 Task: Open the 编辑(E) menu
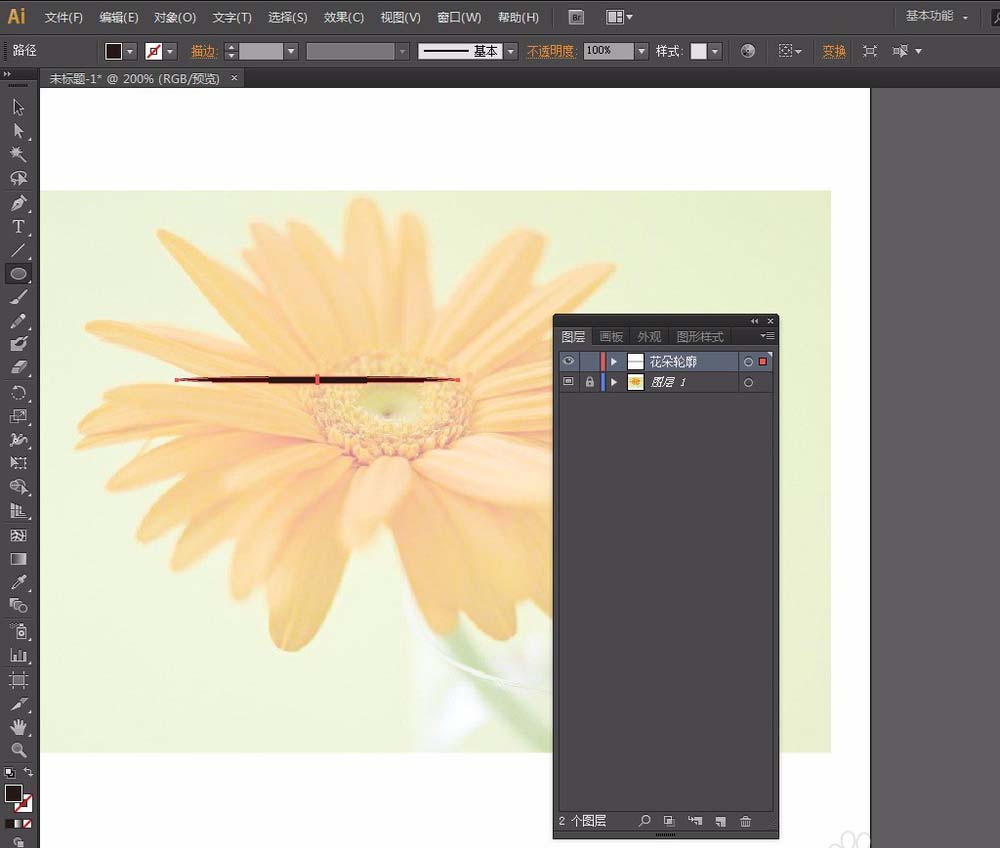click(x=119, y=17)
